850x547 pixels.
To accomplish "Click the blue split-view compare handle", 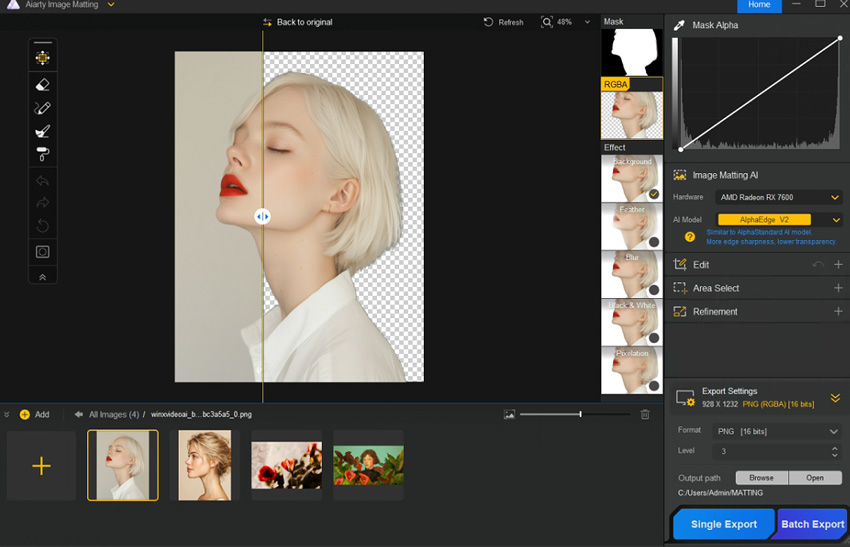I will tap(262, 216).
